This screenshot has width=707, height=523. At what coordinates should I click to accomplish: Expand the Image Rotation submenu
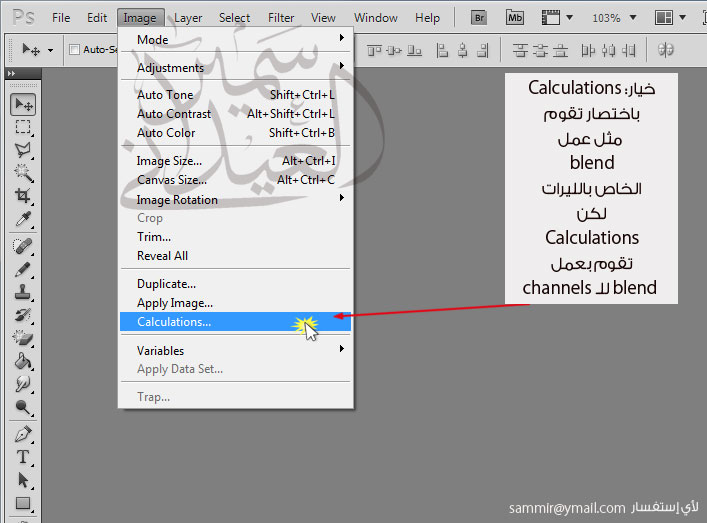[x=235, y=200]
